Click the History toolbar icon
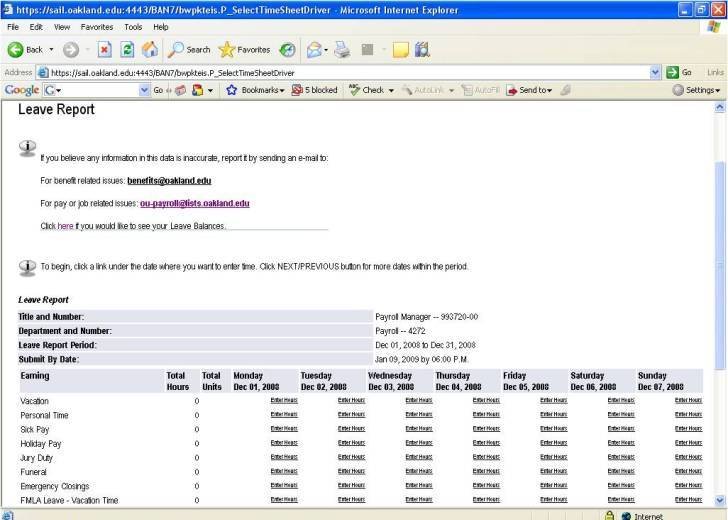 click(287, 49)
